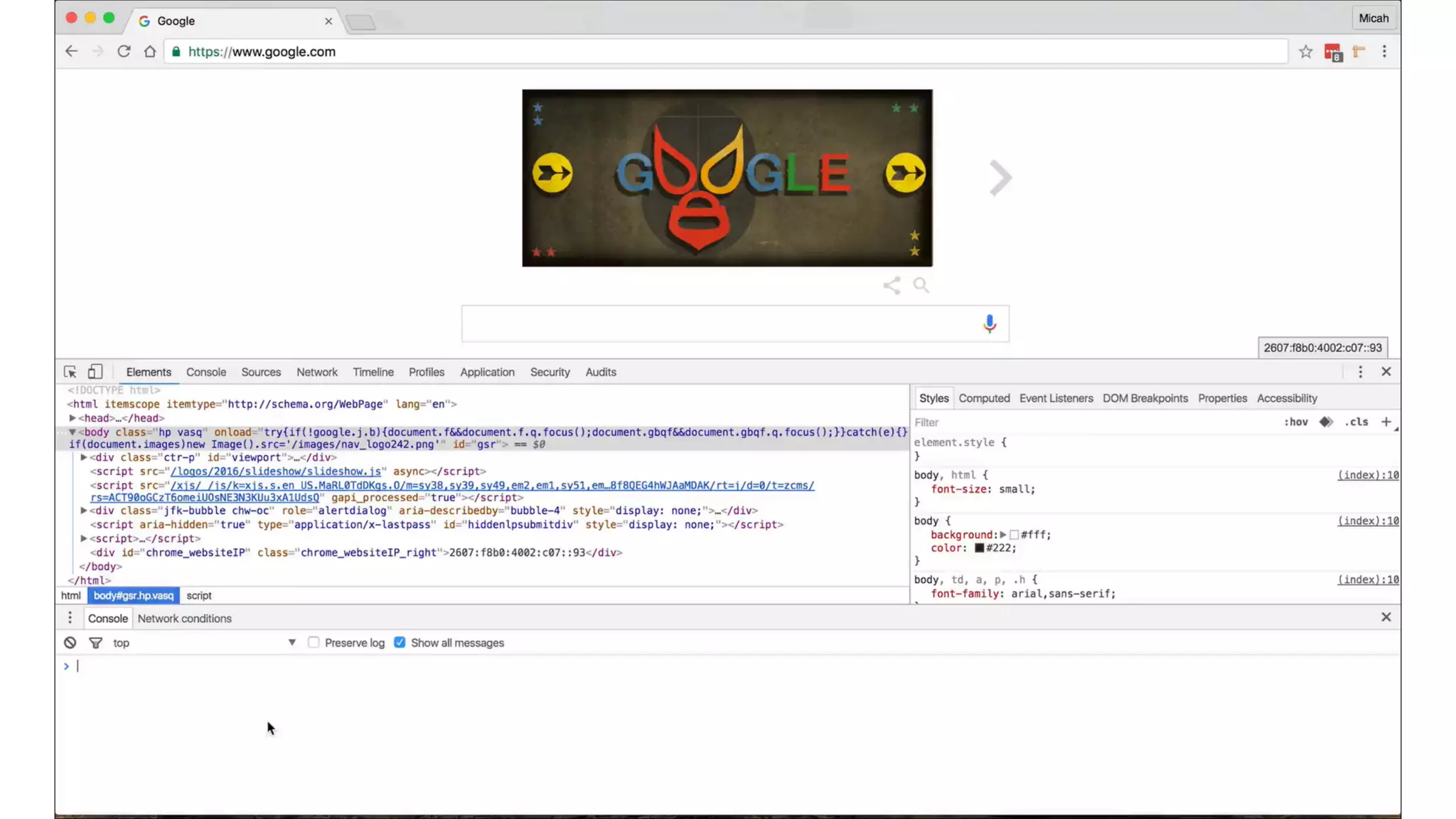Switch to the Network tab

pyautogui.click(x=316, y=372)
